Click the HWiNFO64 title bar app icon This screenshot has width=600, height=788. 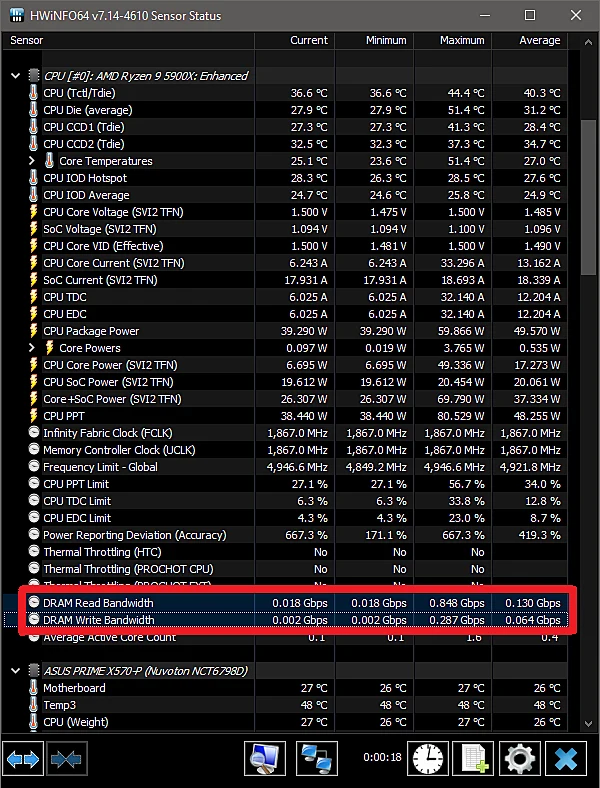coord(17,15)
